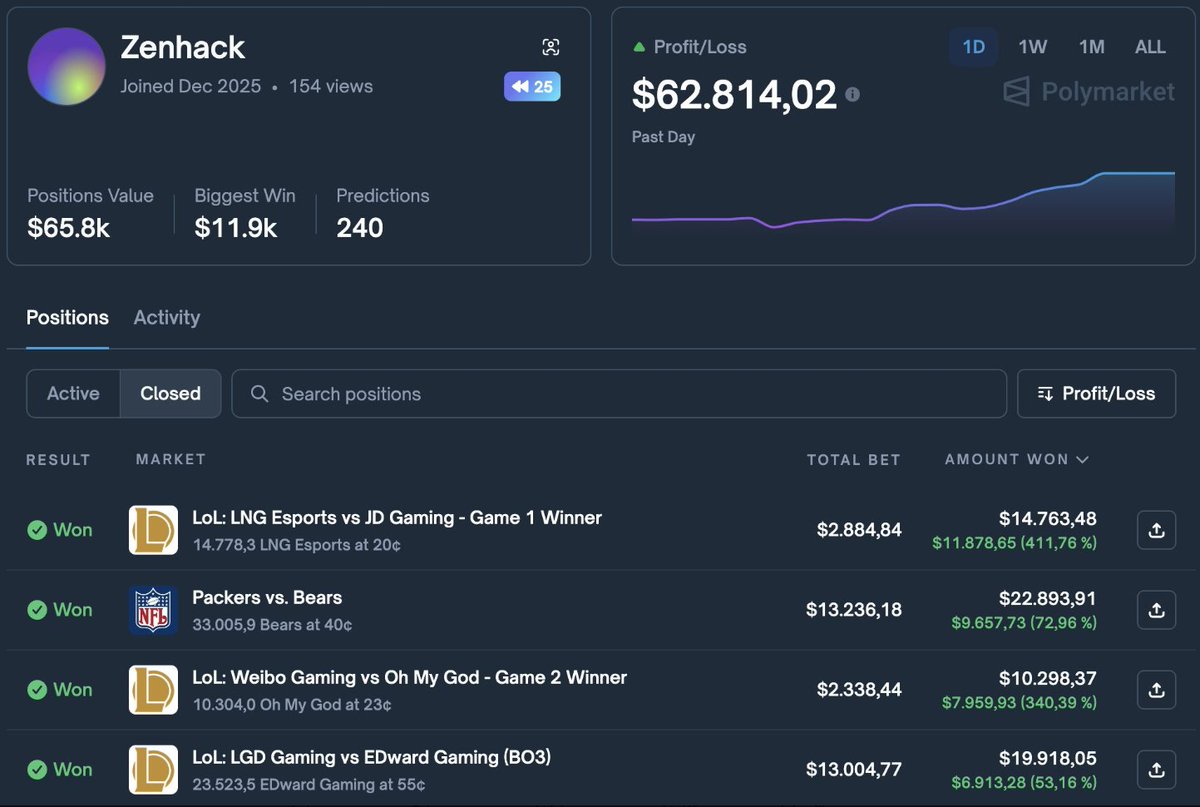Show Active positions
Viewport: 1200px width, 807px height.
coord(73,393)
